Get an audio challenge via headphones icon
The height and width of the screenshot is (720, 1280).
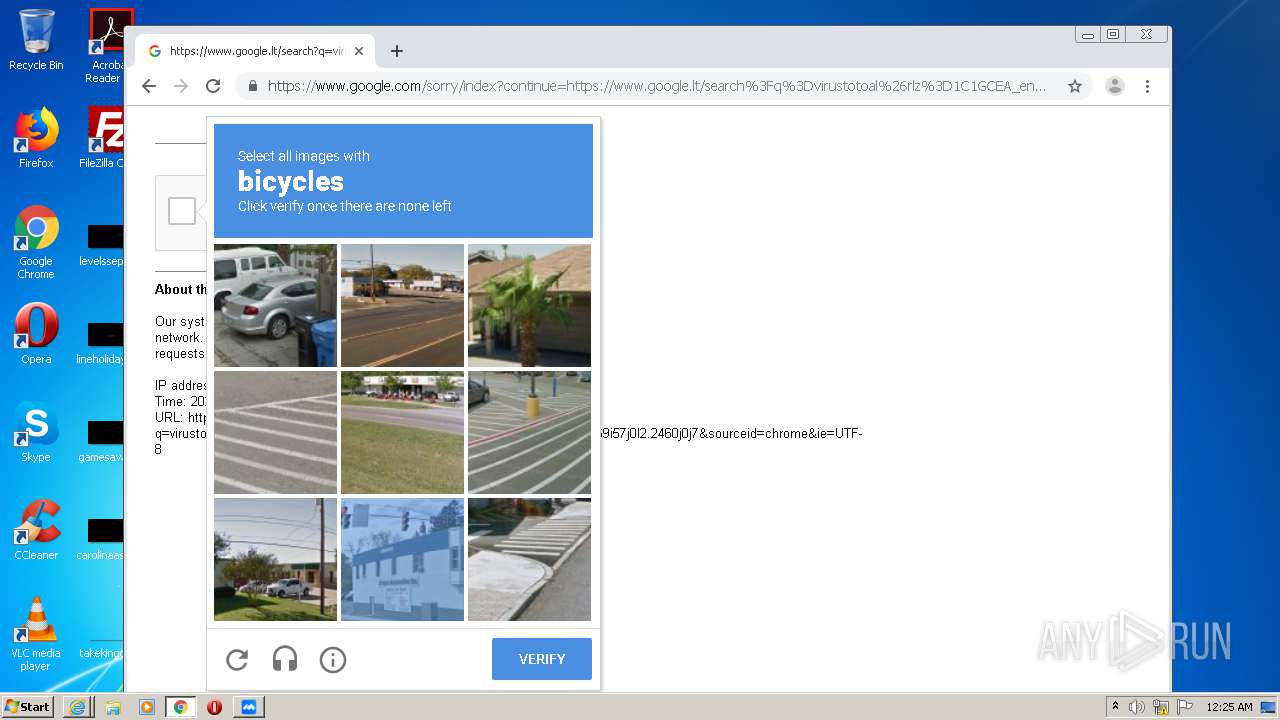coord(285,660)
